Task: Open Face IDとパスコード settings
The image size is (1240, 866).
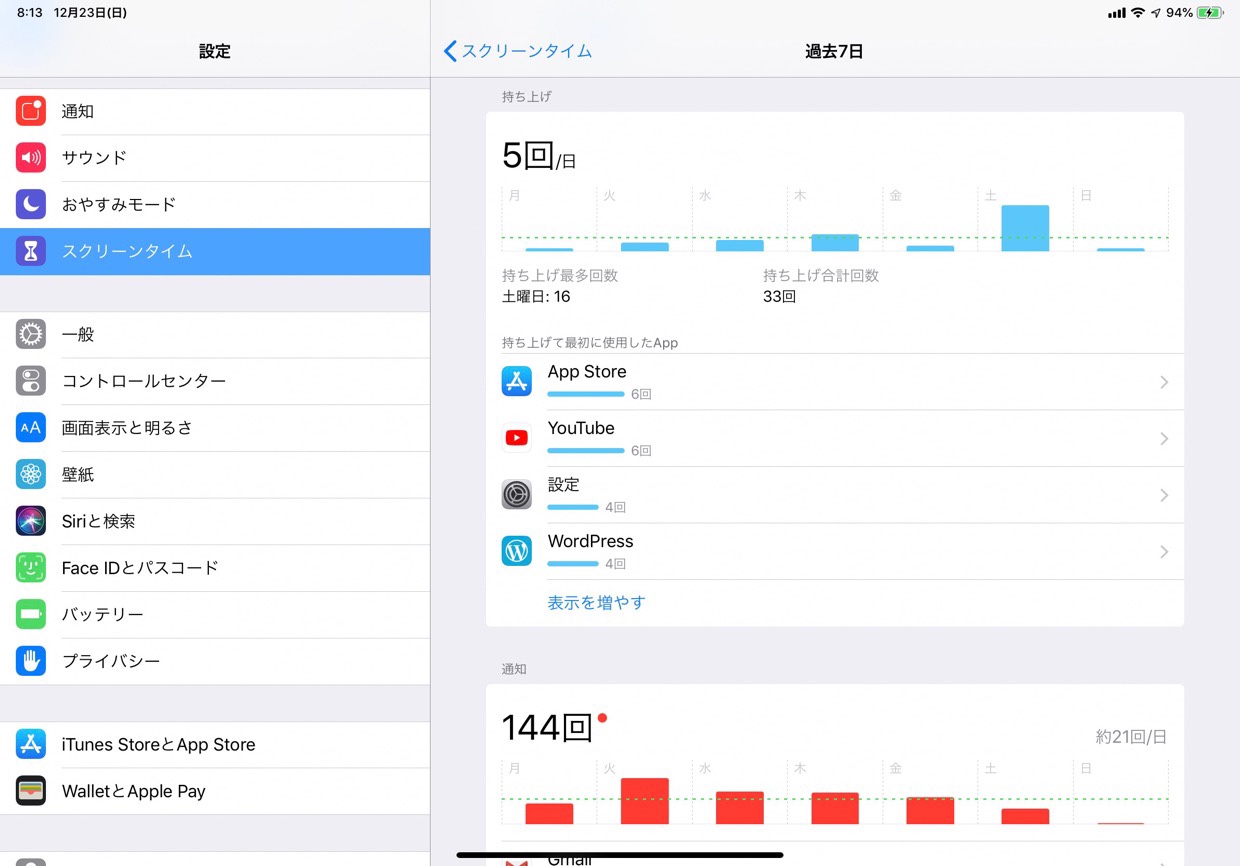Action: click(x=215, y=568)
